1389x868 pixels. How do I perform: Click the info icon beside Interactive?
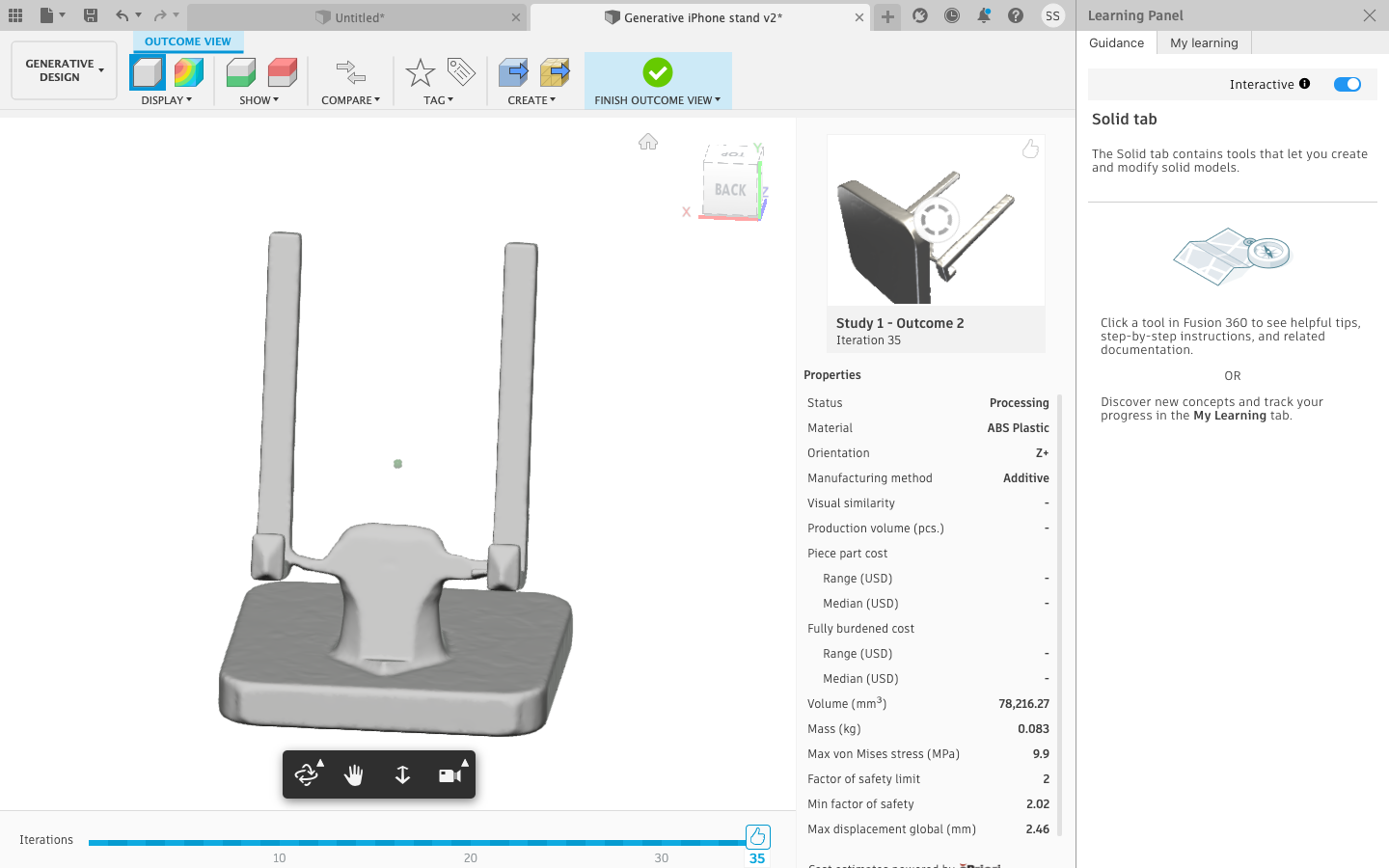[1305, 84]
